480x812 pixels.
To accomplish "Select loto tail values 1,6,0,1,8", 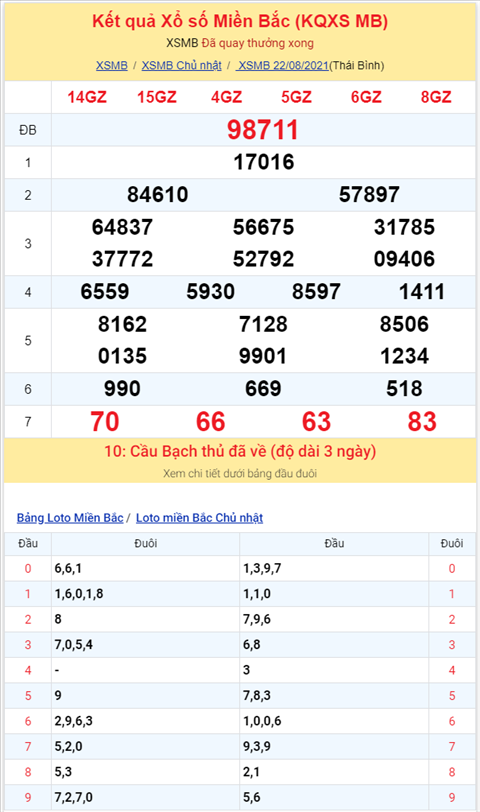I will point(79,594).
